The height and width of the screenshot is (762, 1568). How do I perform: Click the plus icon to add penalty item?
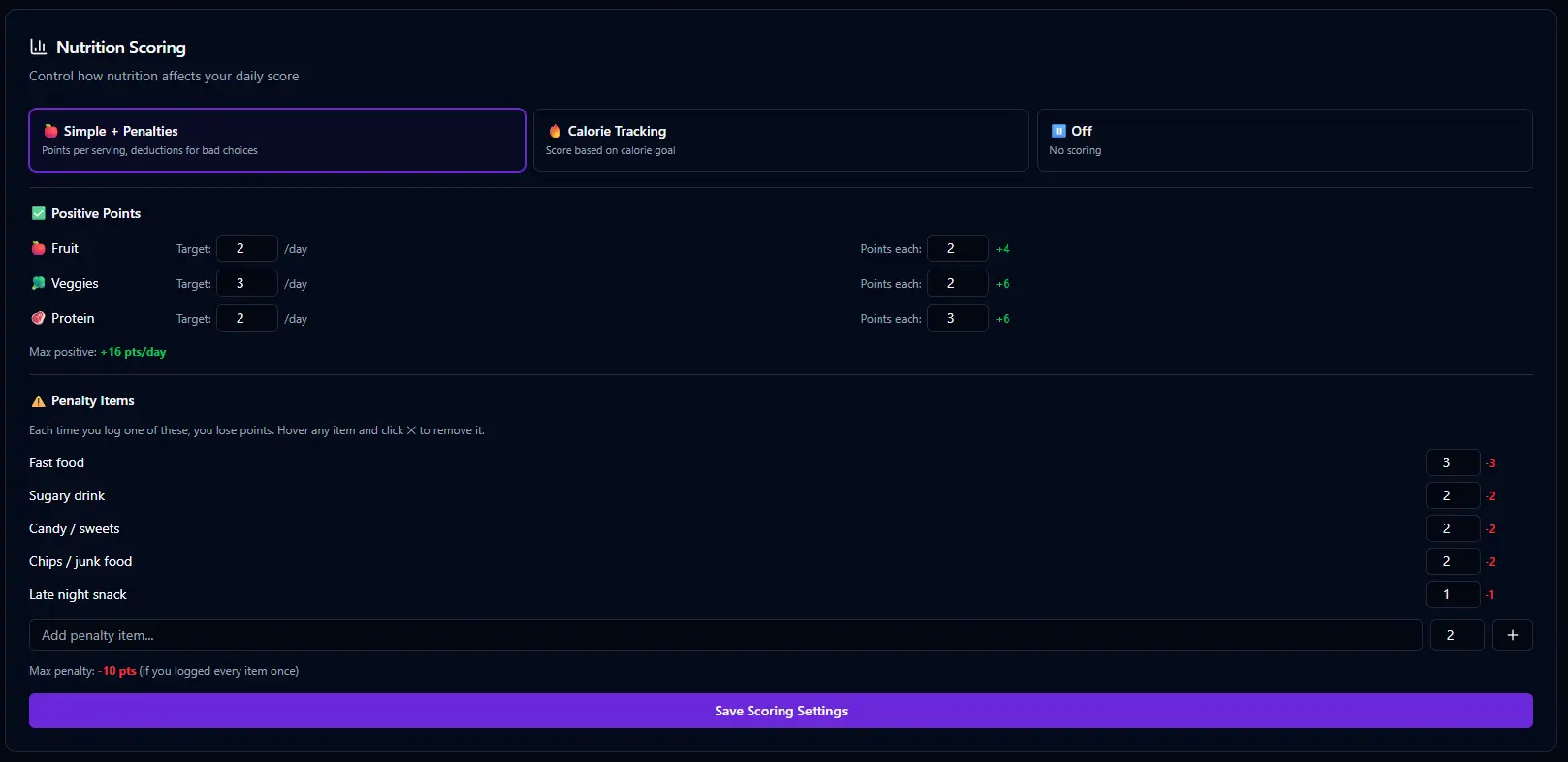pos(1512,635)
